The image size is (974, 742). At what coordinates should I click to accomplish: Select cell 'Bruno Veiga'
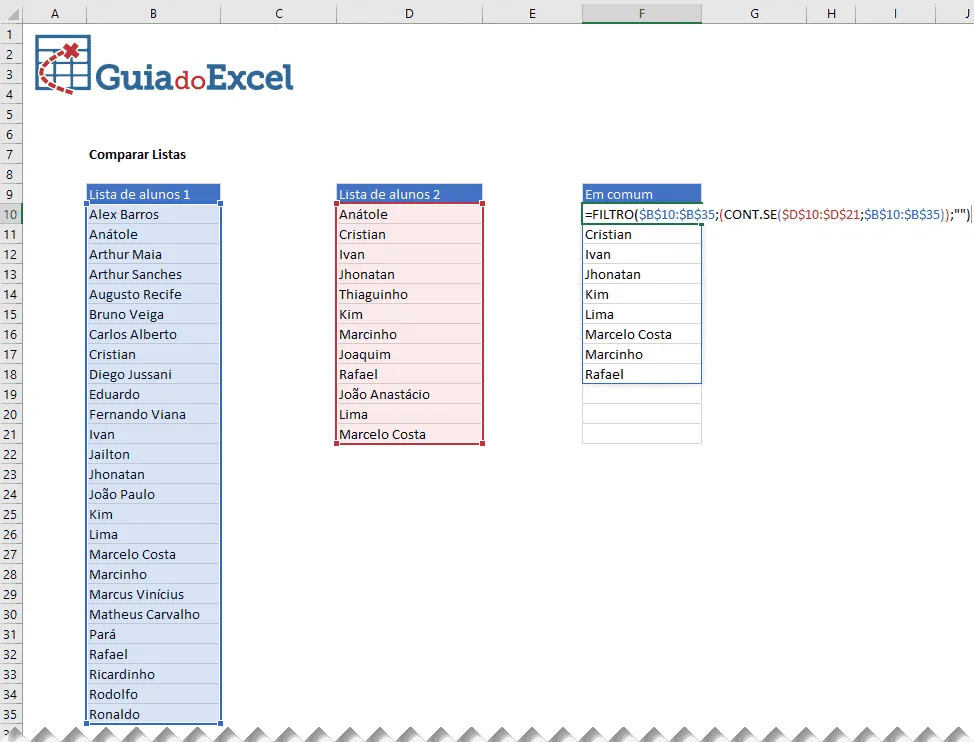tap(153, 314)
